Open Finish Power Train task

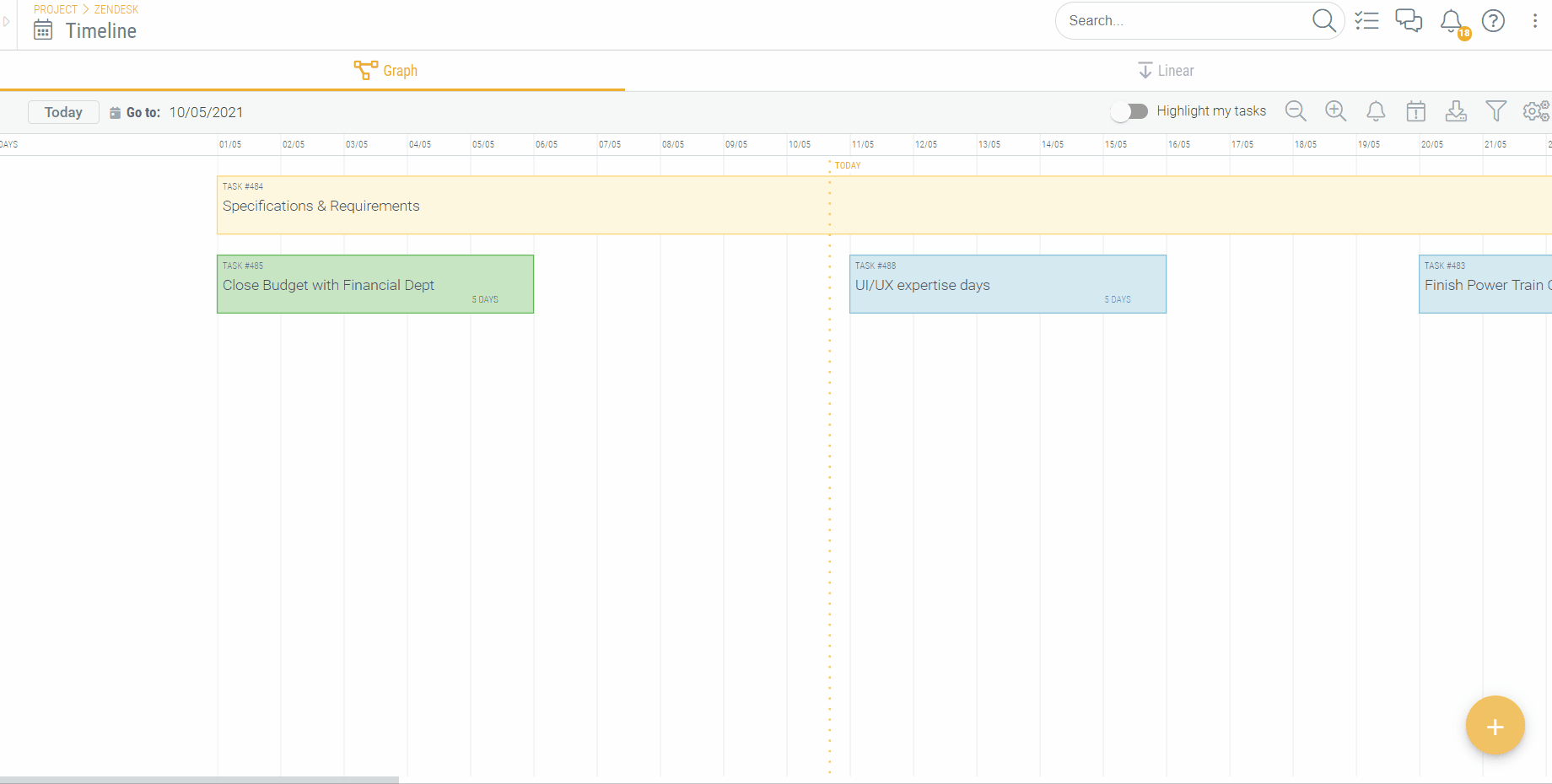(1485, 284)
